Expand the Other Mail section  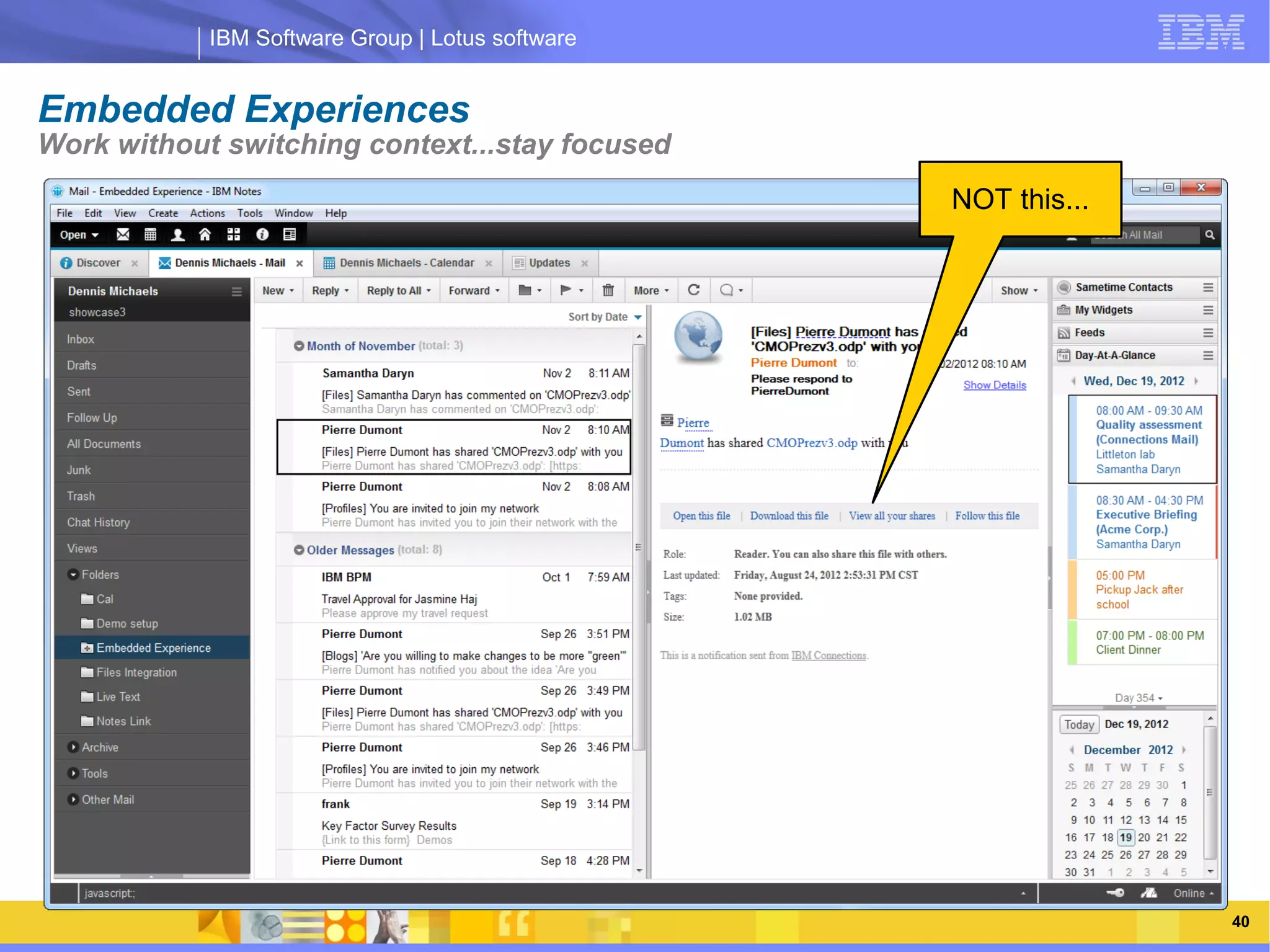(73, 799)
